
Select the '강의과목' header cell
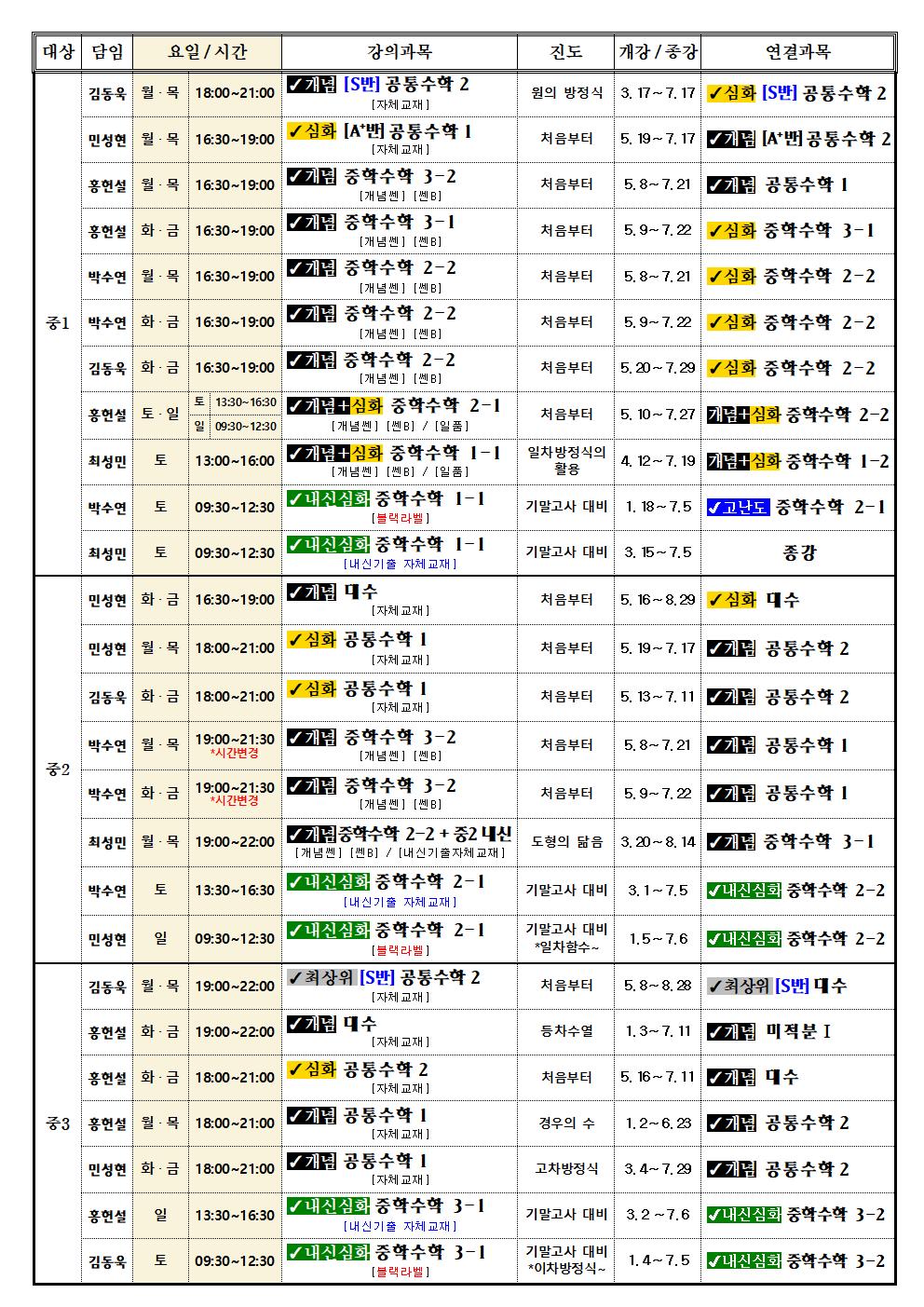coord(400,52)
